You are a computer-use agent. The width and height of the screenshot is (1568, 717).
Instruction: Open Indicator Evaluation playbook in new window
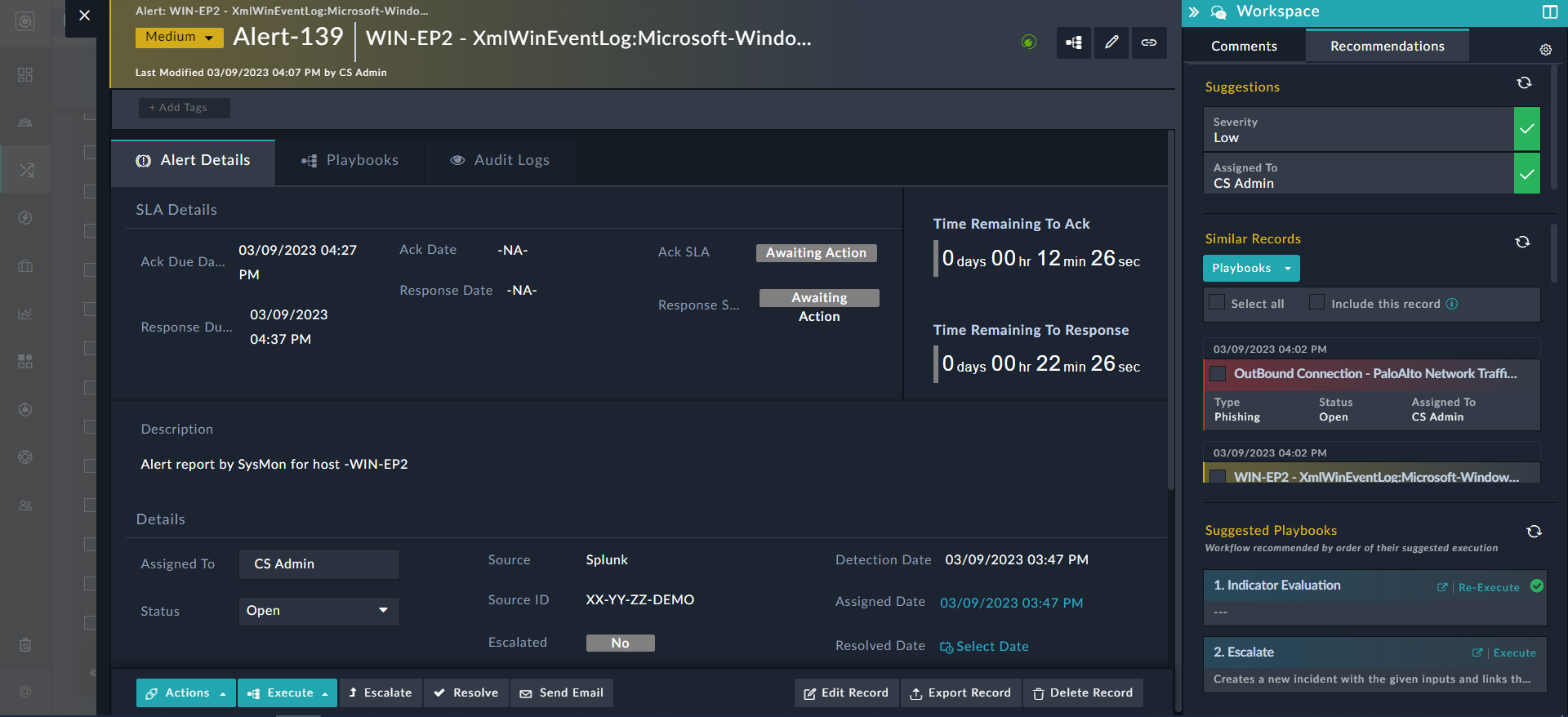(x=1442, y=587)
